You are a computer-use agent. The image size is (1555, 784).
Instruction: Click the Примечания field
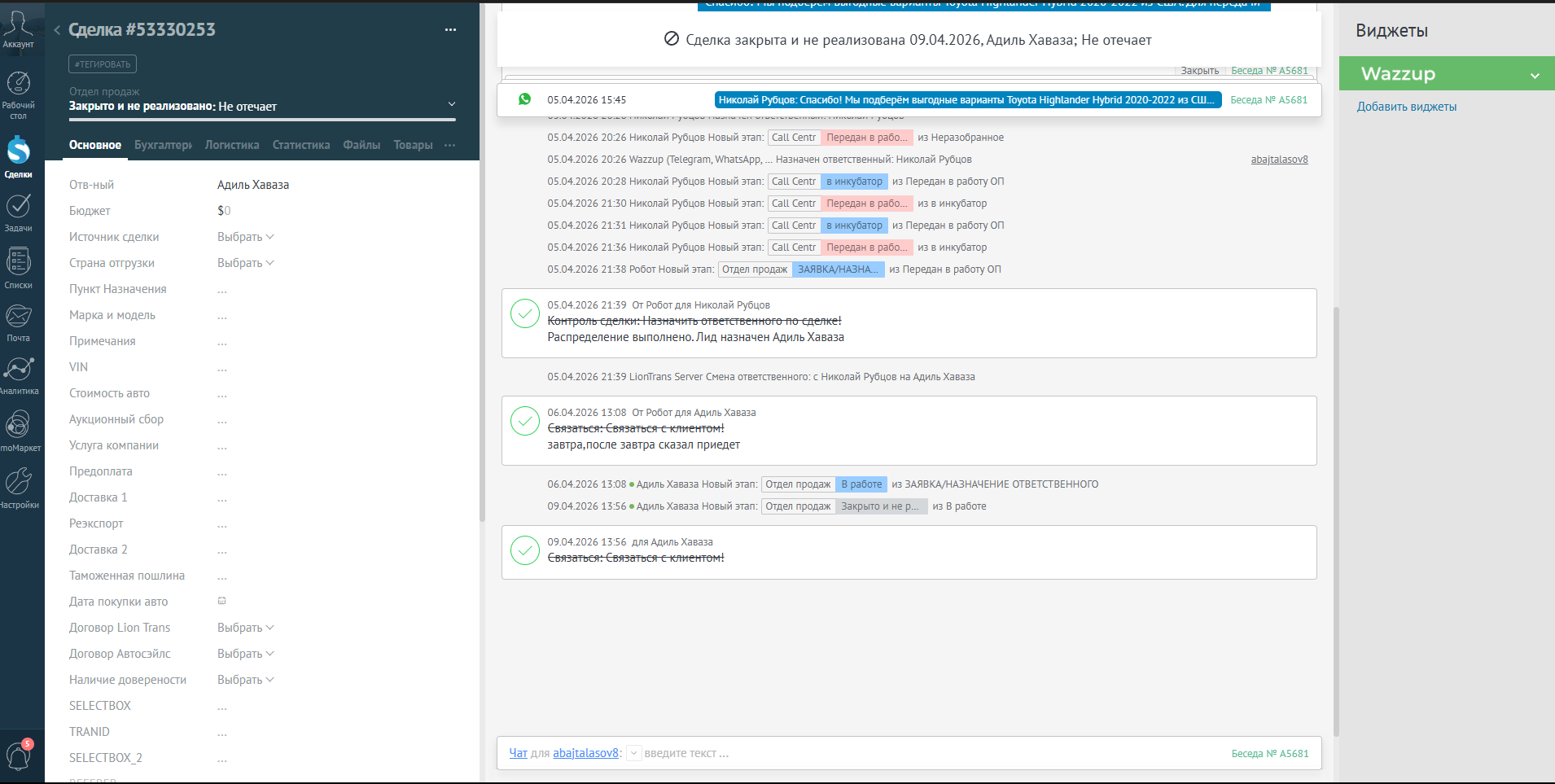pos(222,341)
